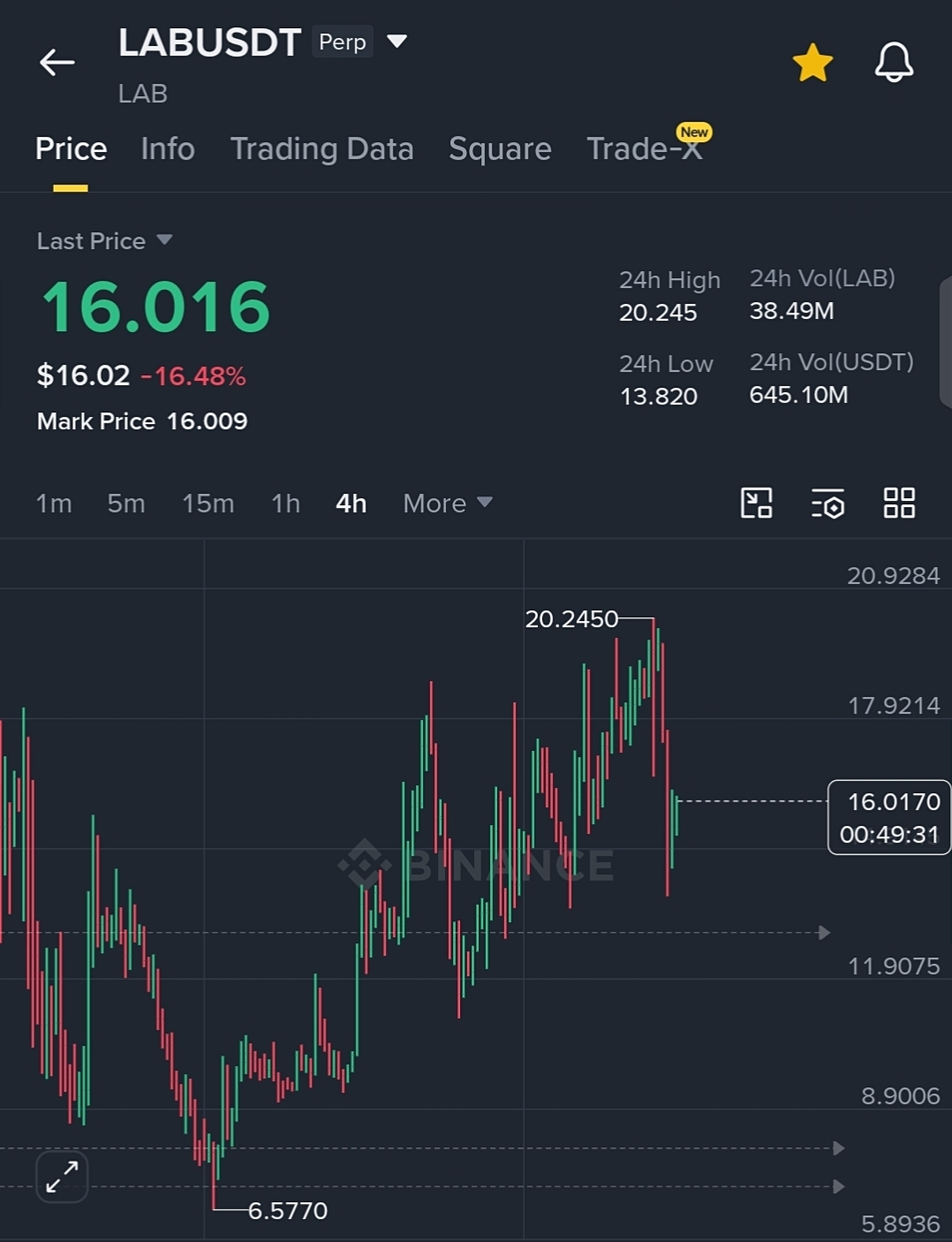Open the side panel handle at right edge
Viewport: 952px width, 1242px height.
click(x=945, y=341)
